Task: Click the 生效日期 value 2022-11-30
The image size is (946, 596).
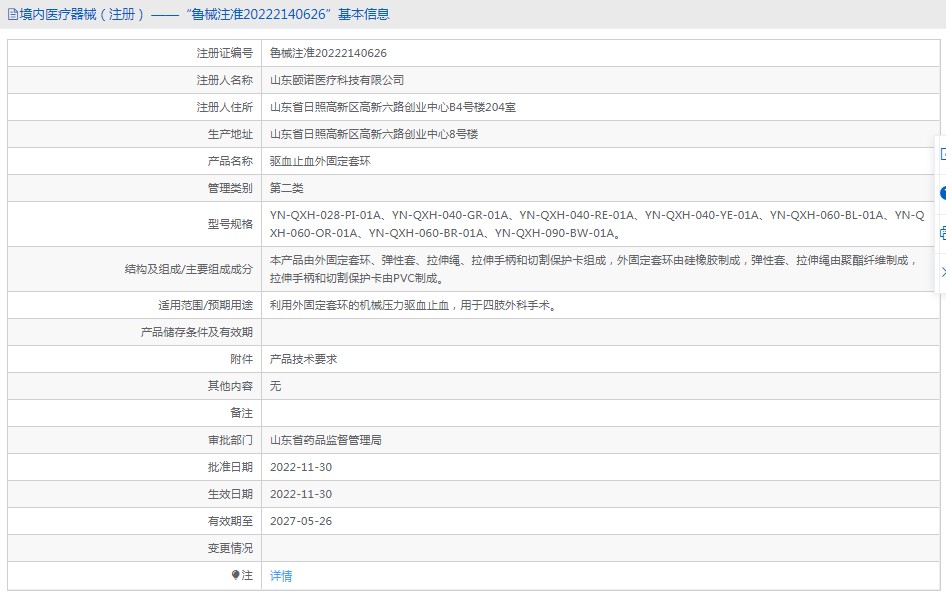Action: pos(301,494)
